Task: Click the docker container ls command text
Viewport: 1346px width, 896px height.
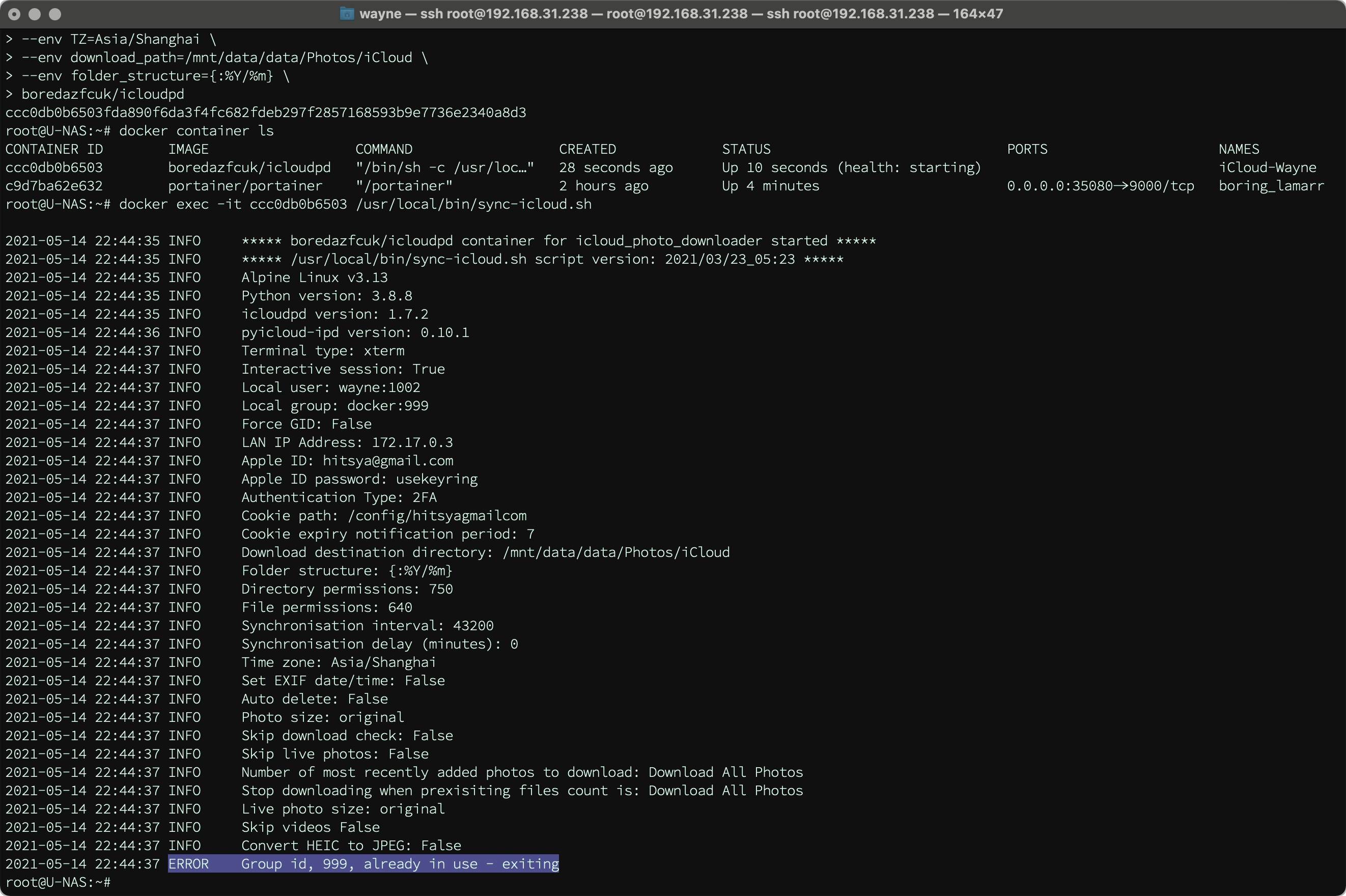Action: 197,130
